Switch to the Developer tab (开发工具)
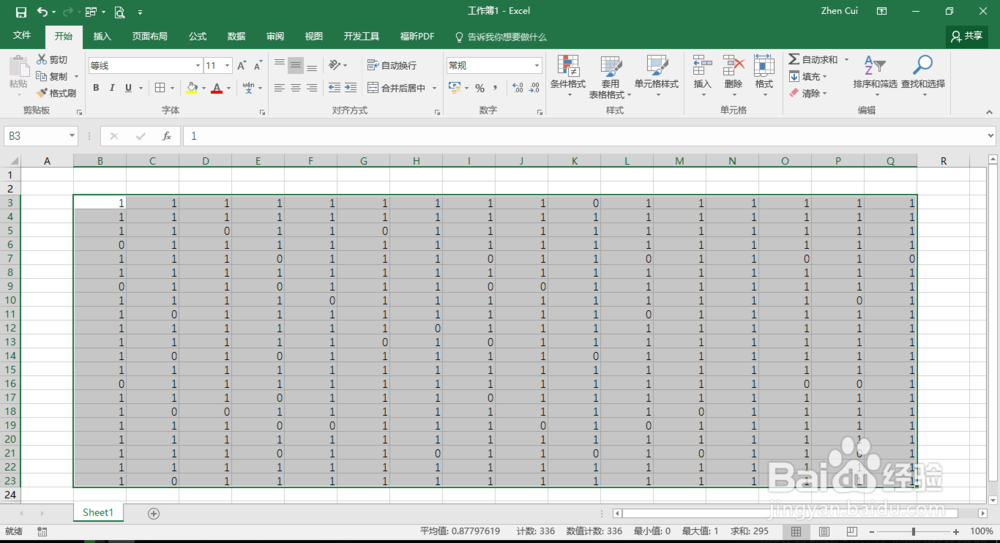 click(x=362, y=36)
